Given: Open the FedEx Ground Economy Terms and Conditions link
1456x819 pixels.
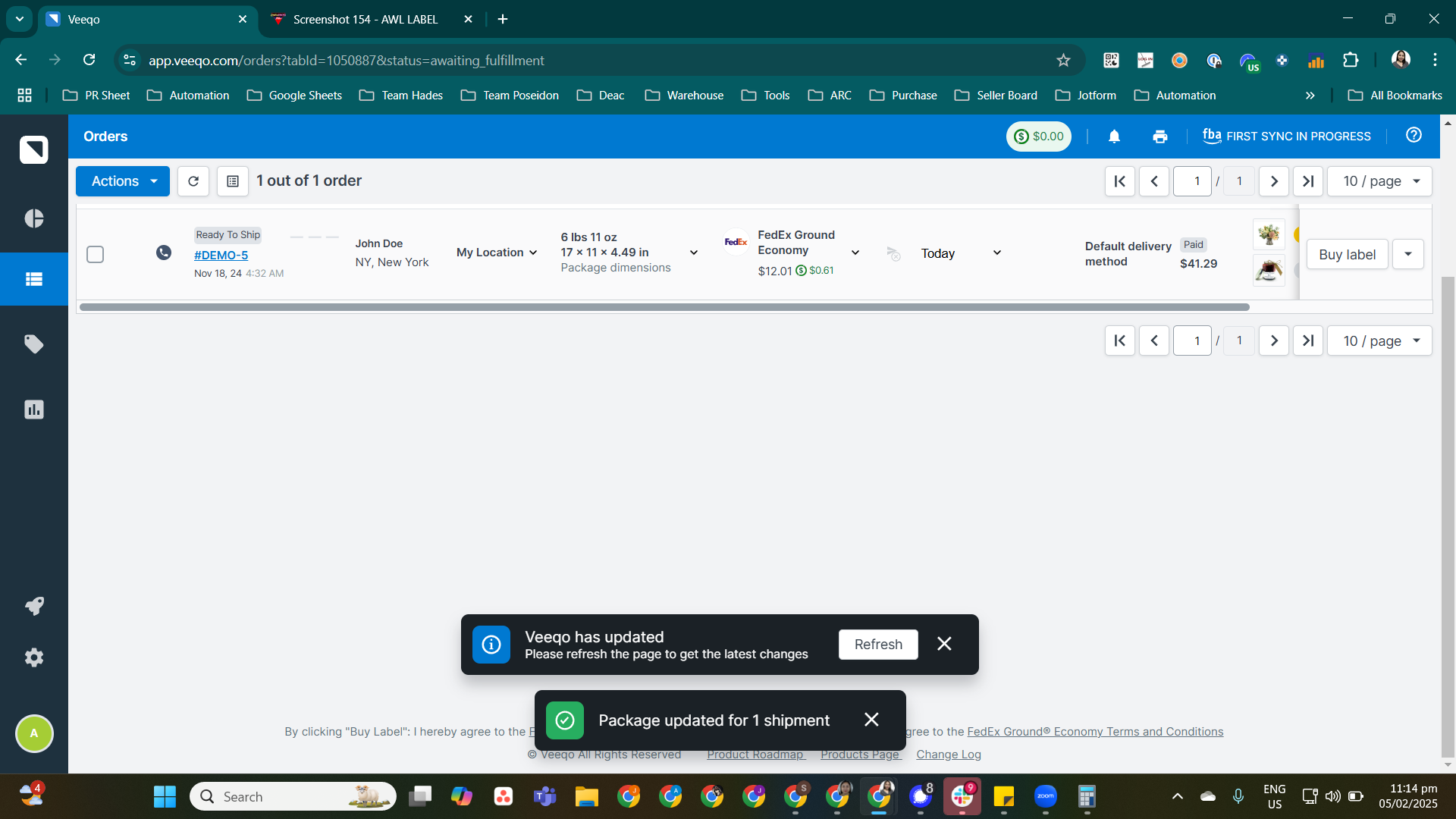Looking at the screenshot, I should 1095,732.
